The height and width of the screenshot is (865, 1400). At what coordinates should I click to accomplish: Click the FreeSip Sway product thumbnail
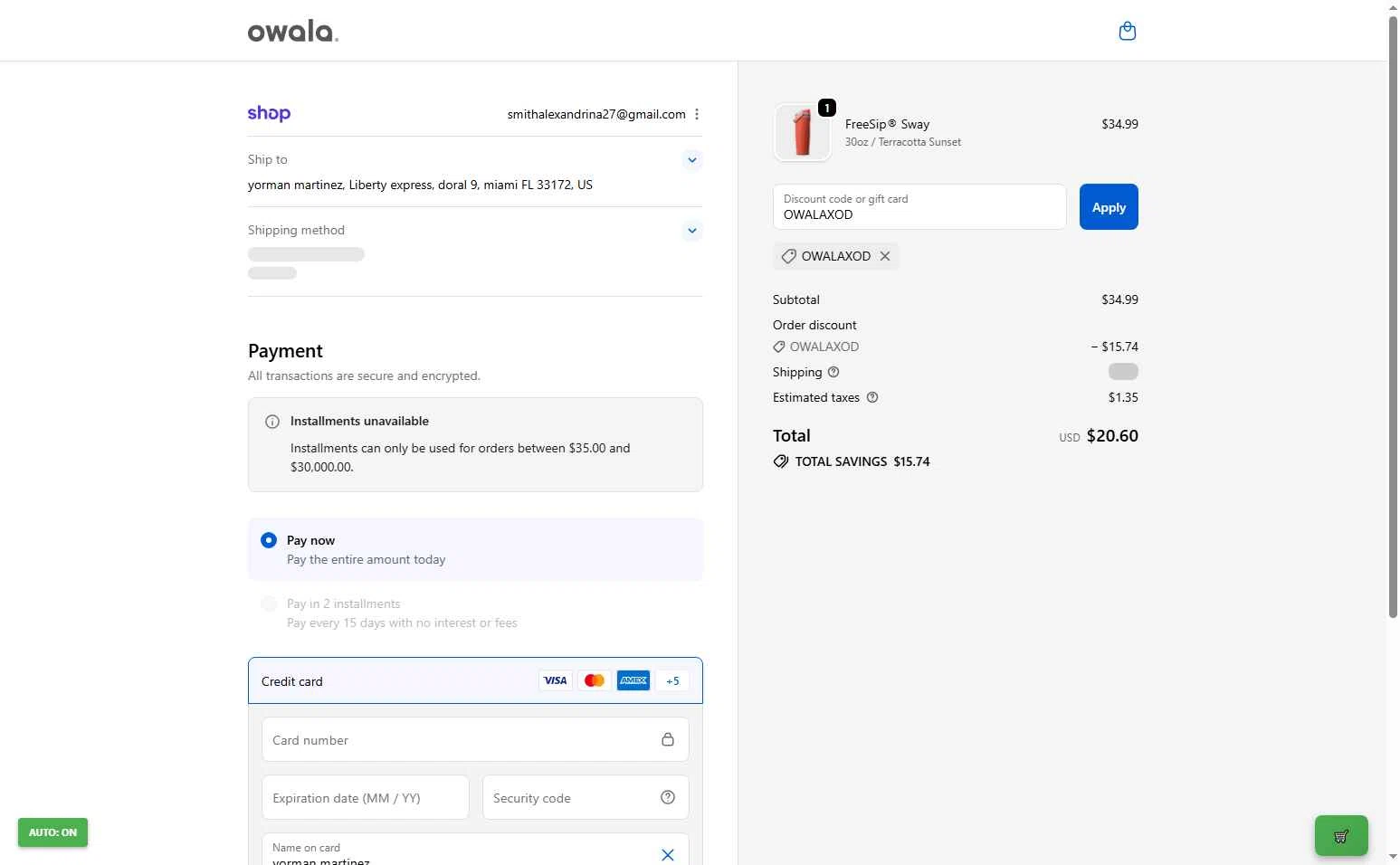click(803, 132)
